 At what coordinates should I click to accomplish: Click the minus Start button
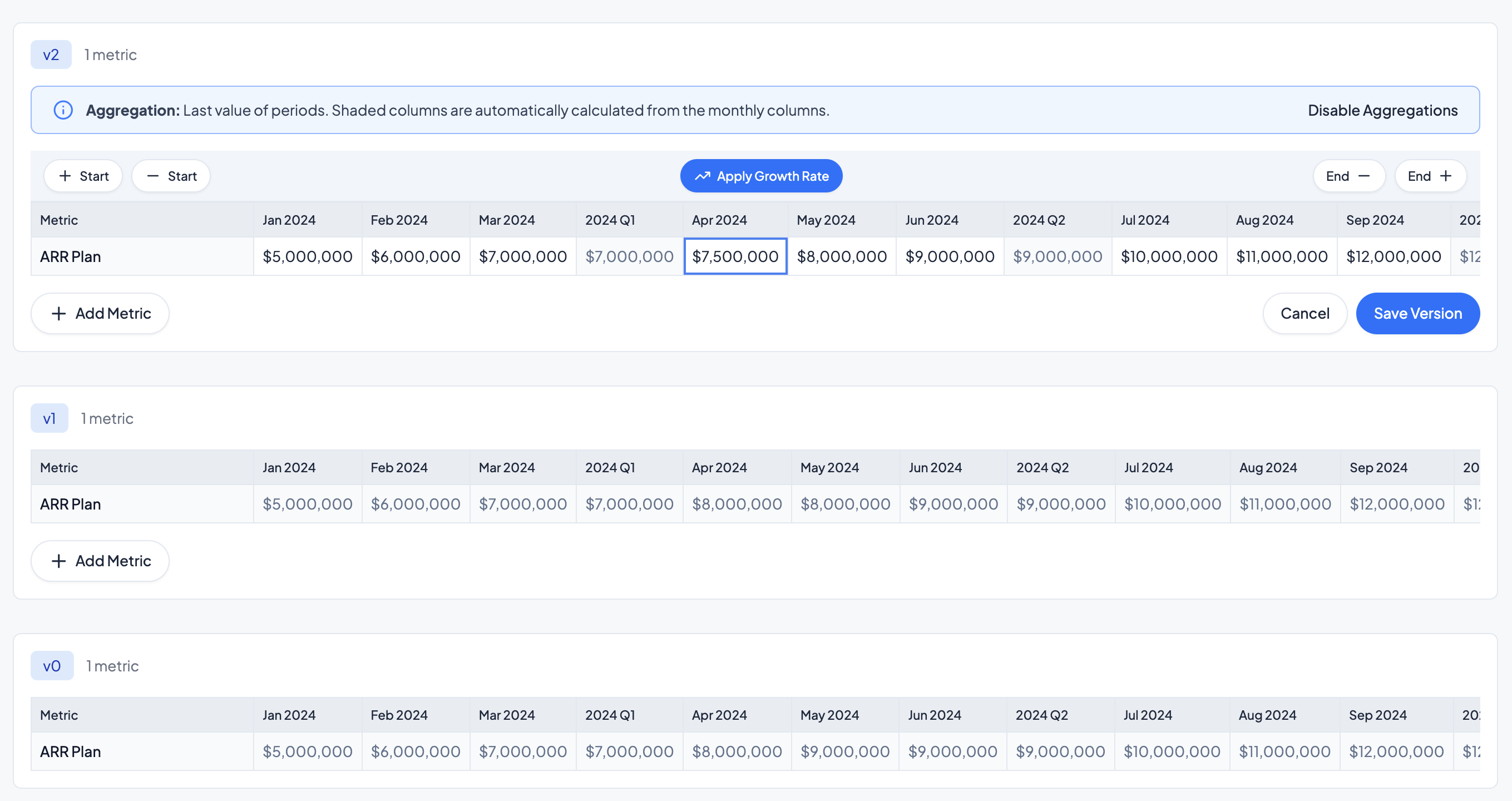pos(171,176)
